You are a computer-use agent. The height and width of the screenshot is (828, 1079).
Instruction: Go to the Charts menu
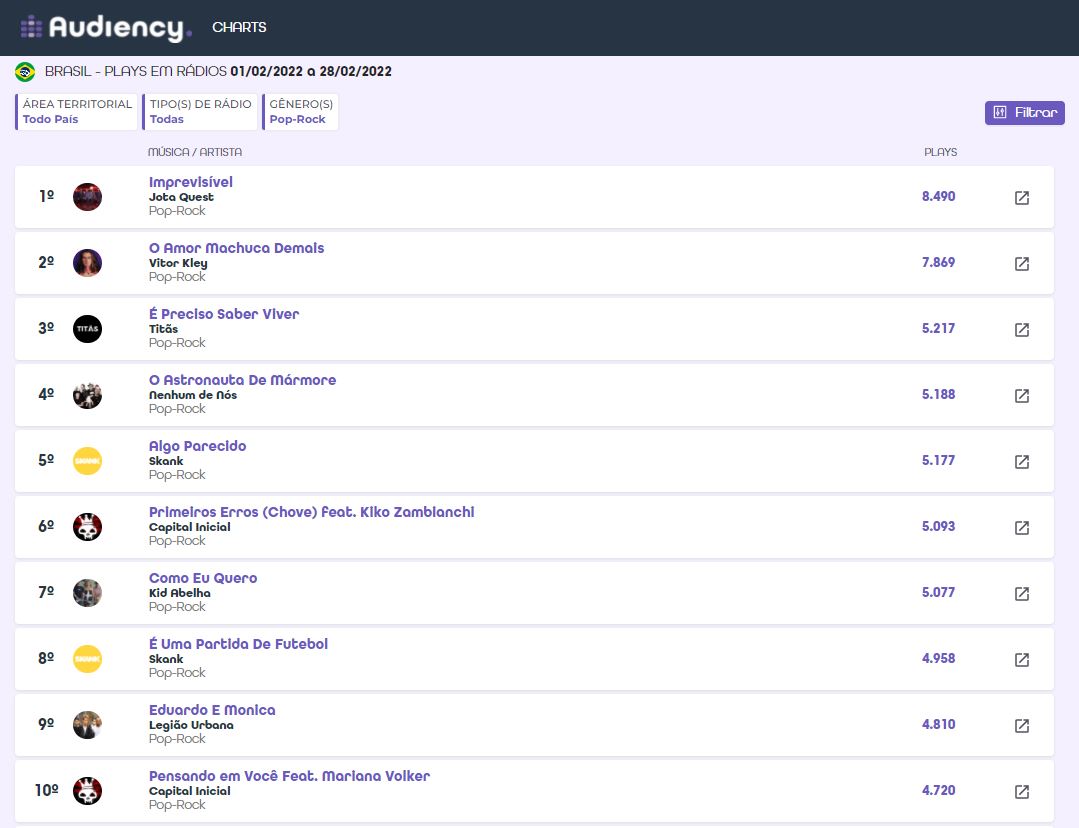pyautogui.click(x=239, y=28)
